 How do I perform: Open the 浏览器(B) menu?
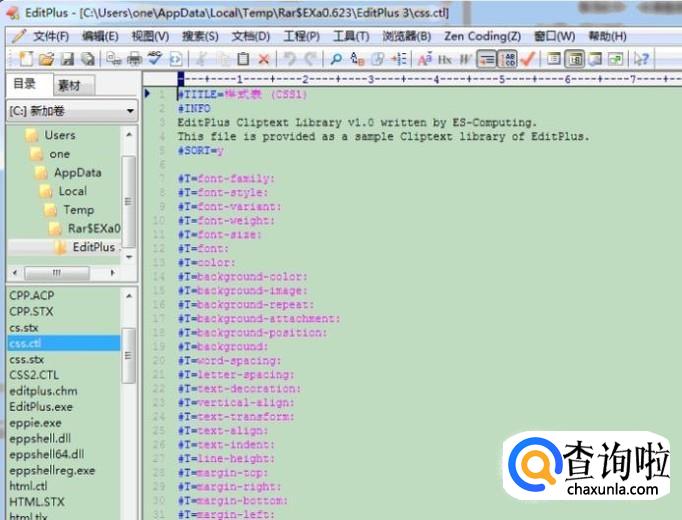click(407, 36)
